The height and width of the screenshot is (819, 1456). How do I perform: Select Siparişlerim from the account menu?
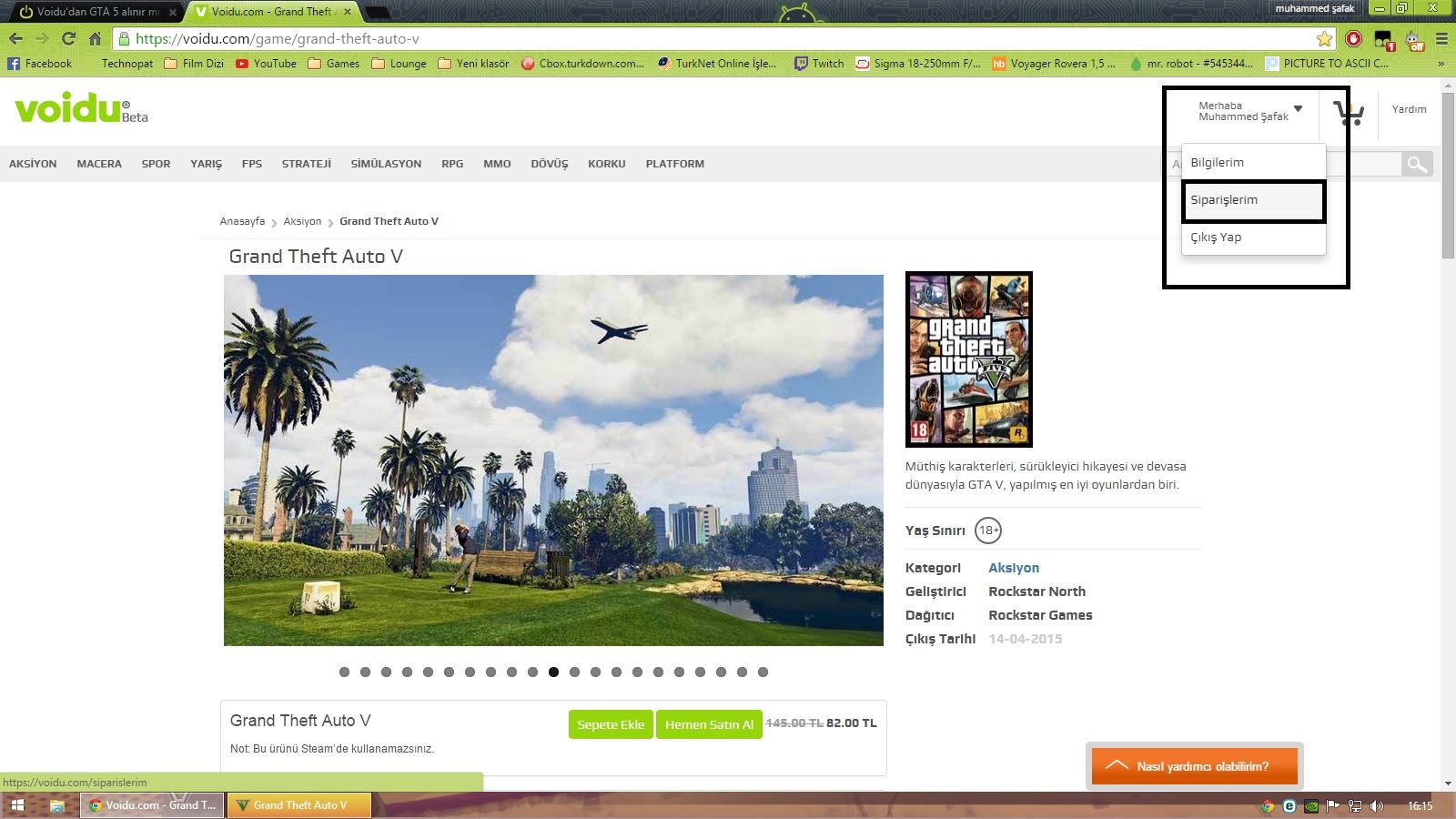[x=1253, y=200]
